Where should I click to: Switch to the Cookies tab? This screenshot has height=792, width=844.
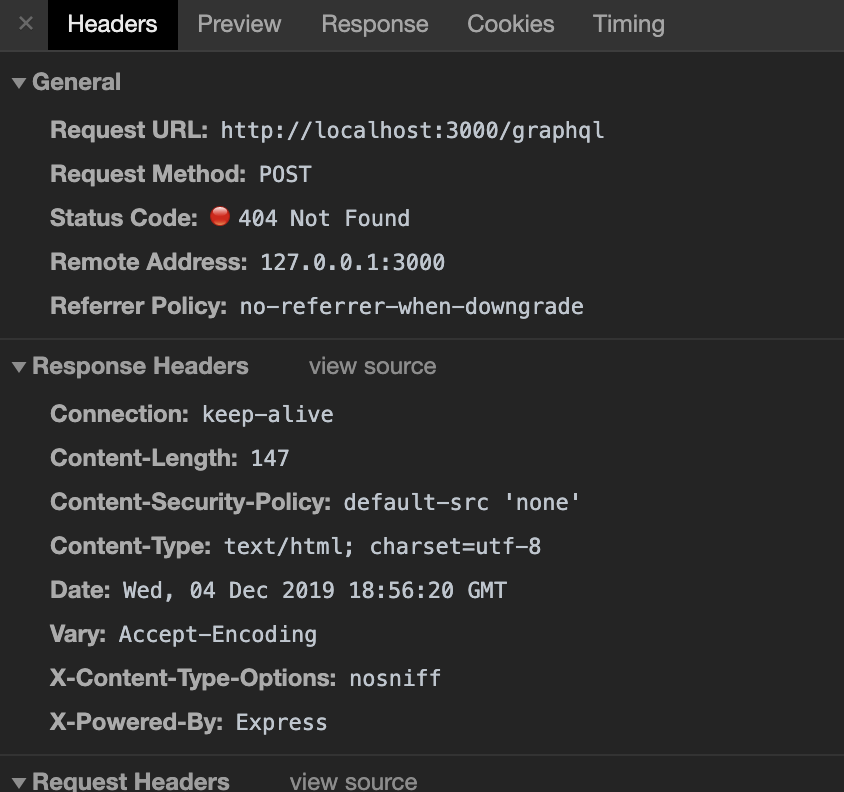pyautogui.click(x=510, y=24)
